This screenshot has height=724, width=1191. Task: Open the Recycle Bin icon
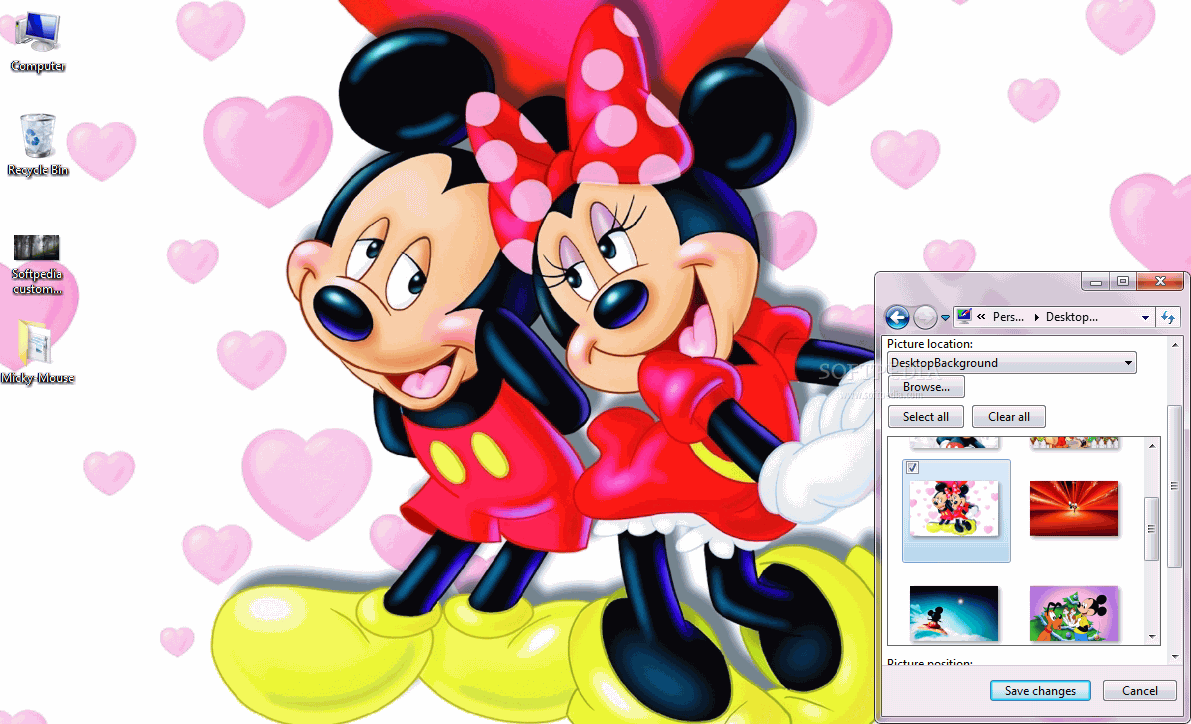[37, 144]
